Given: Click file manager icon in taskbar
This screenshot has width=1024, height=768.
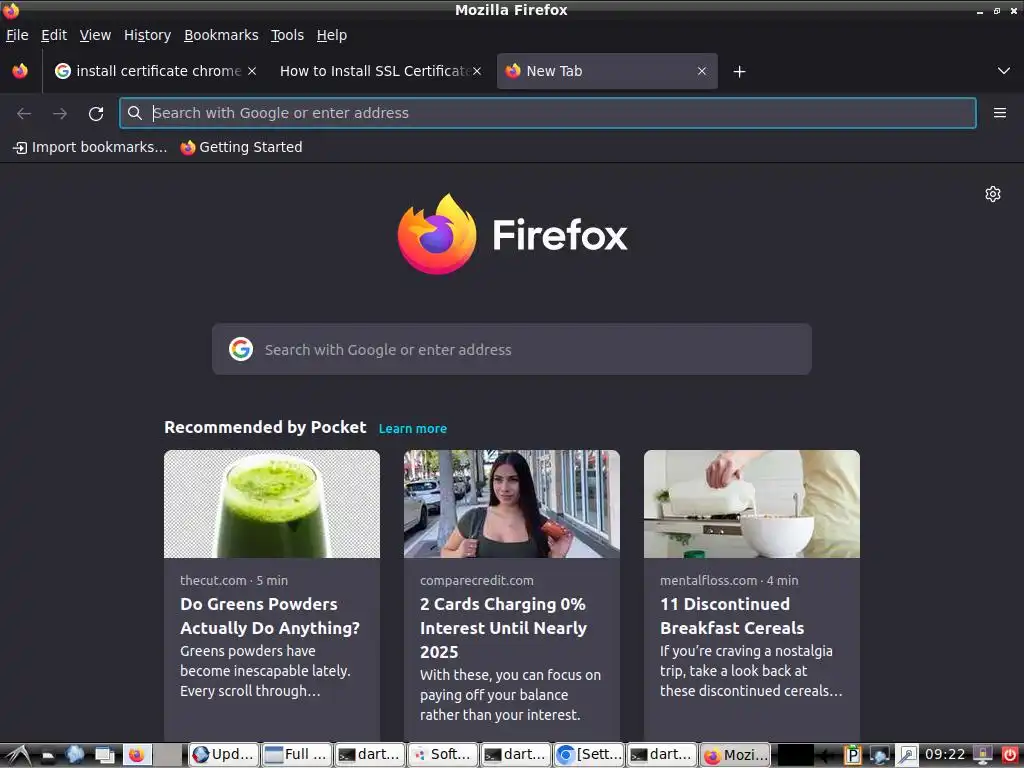Looking at the screenshot, I should coord(48,756).
